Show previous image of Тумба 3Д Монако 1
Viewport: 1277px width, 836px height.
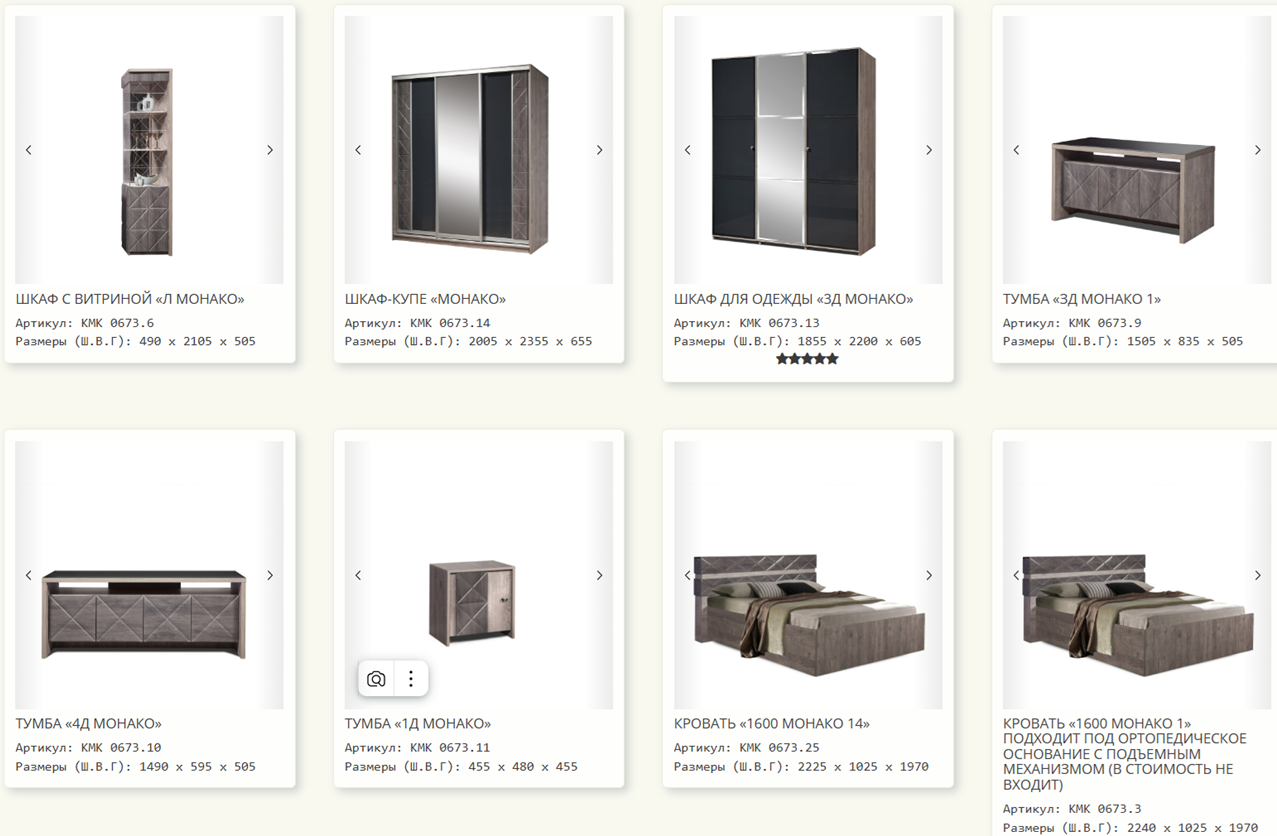pyautogui.click(x=1016, y=150)
